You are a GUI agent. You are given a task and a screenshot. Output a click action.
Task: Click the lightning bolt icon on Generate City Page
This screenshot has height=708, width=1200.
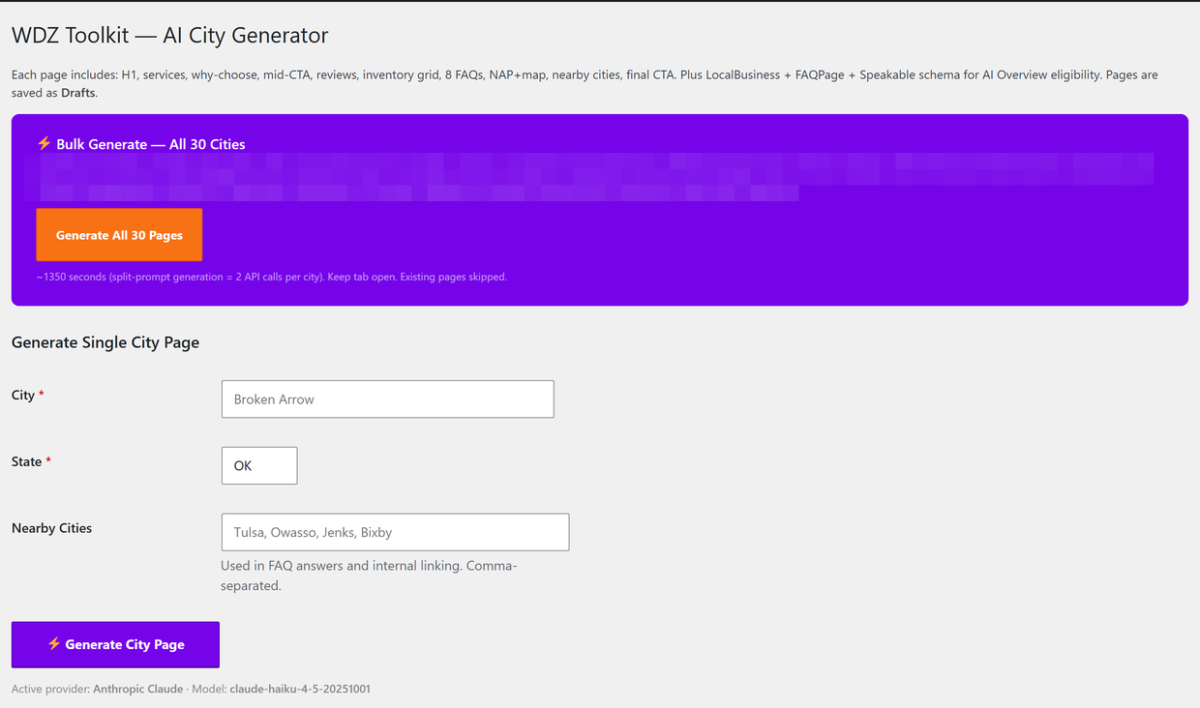[54, 644]
